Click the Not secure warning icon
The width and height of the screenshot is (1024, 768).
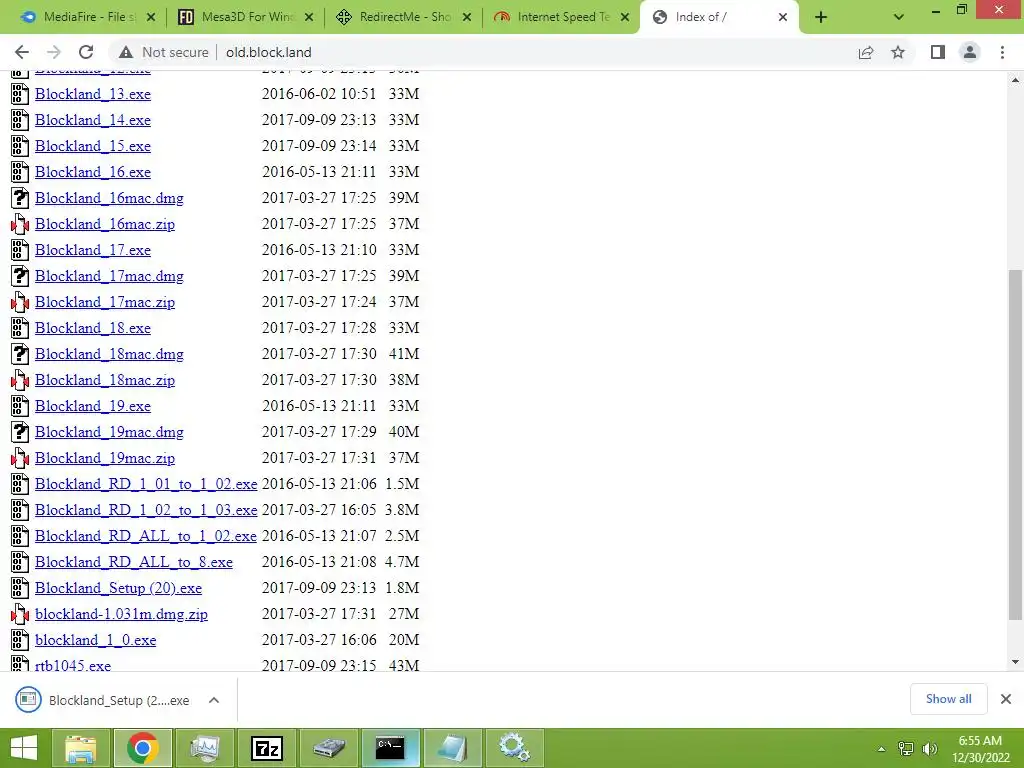pyautogui.click(x=126, y=52)
